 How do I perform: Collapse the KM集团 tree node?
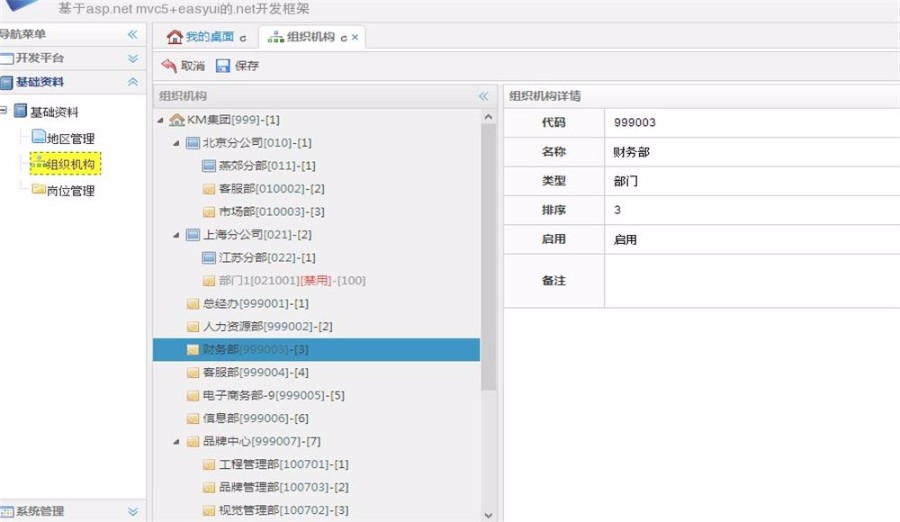click(x=161, y=120)
